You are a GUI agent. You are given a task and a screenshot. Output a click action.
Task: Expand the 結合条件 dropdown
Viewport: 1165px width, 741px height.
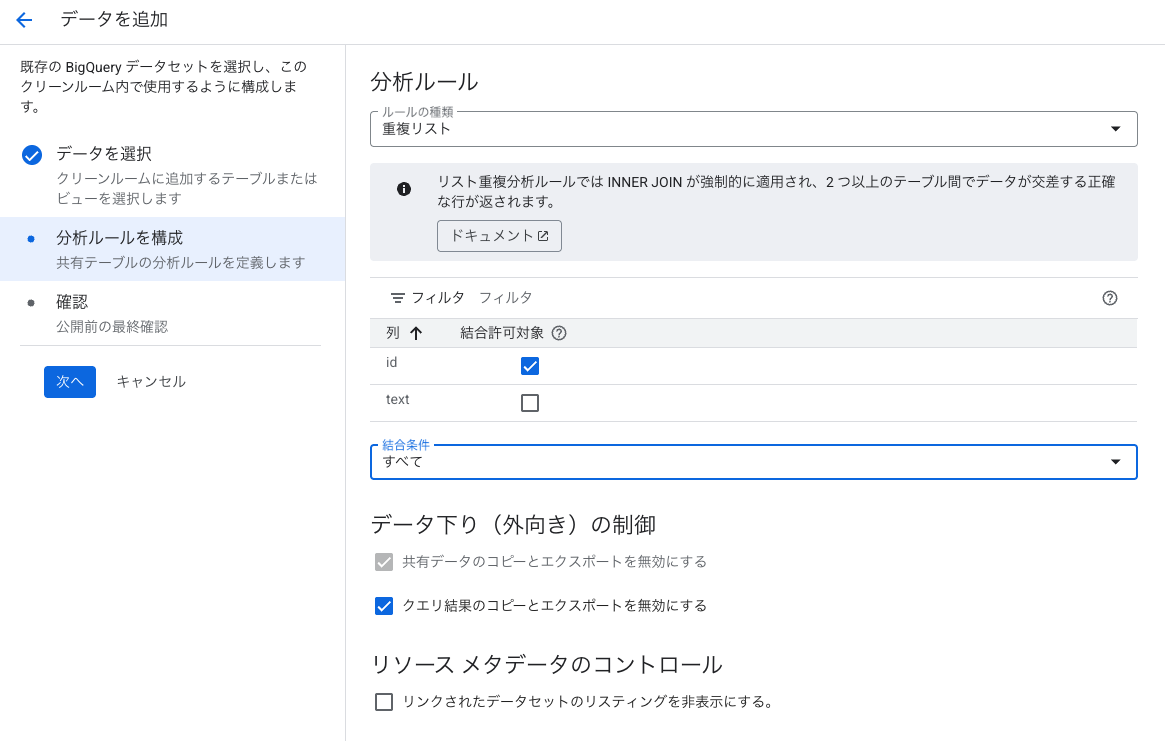point(753,462)
